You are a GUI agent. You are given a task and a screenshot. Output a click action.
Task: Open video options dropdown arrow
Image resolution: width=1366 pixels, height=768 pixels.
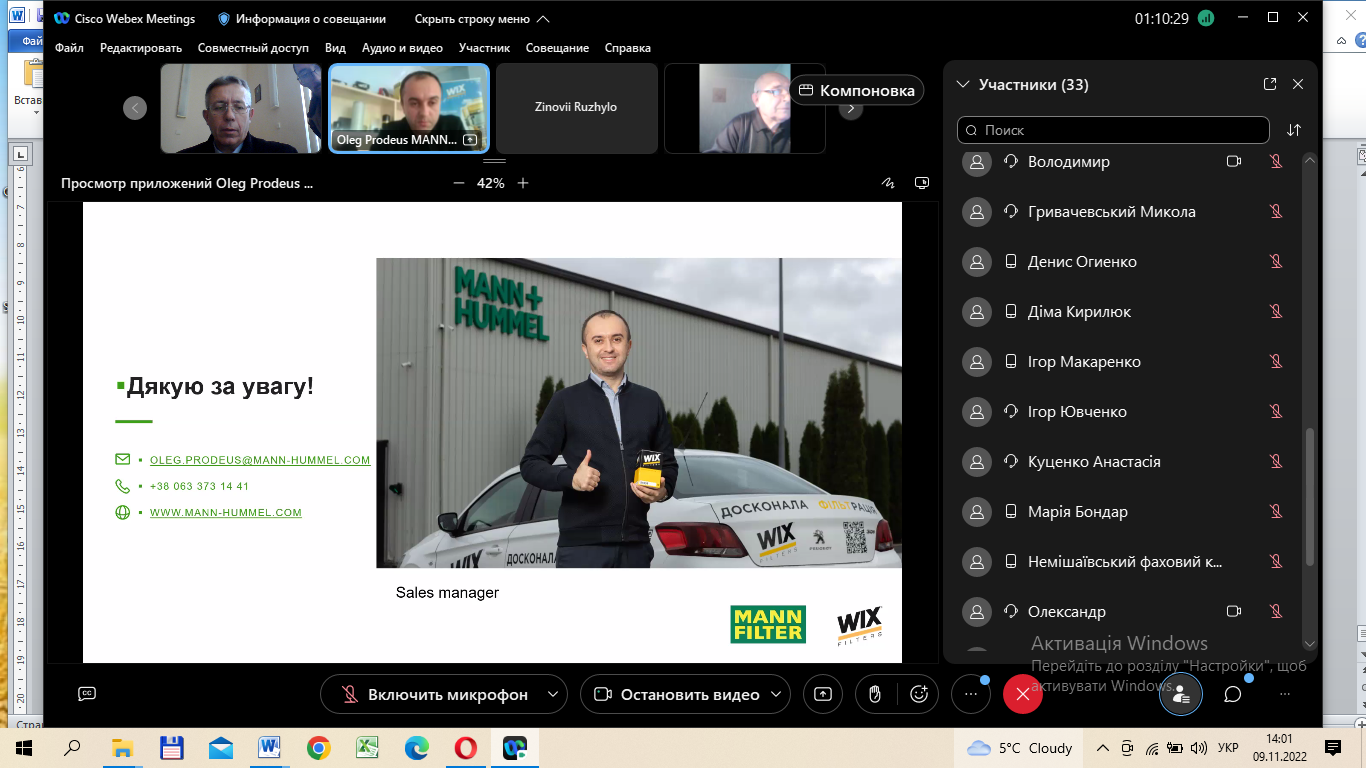click(777, 694)
